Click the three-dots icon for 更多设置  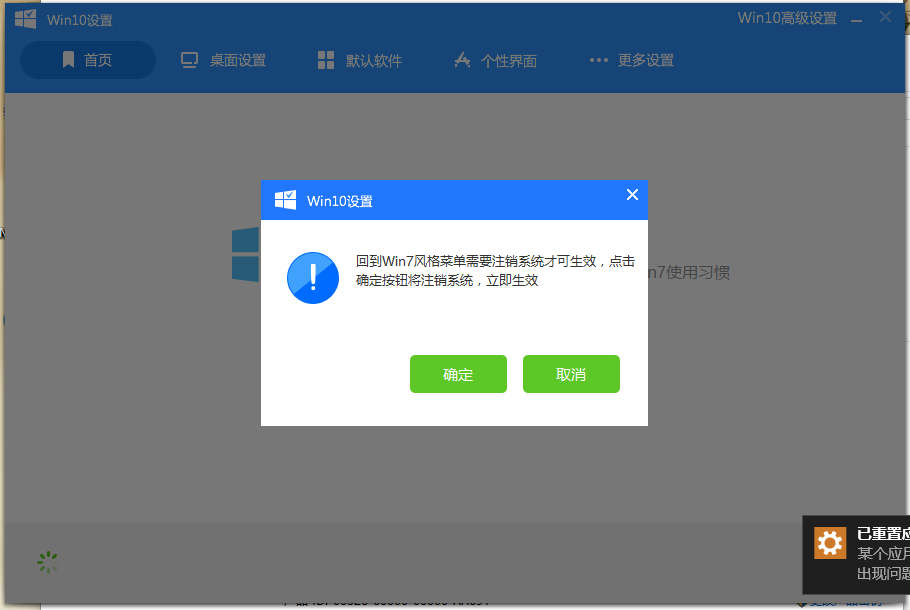click(598, 60)
